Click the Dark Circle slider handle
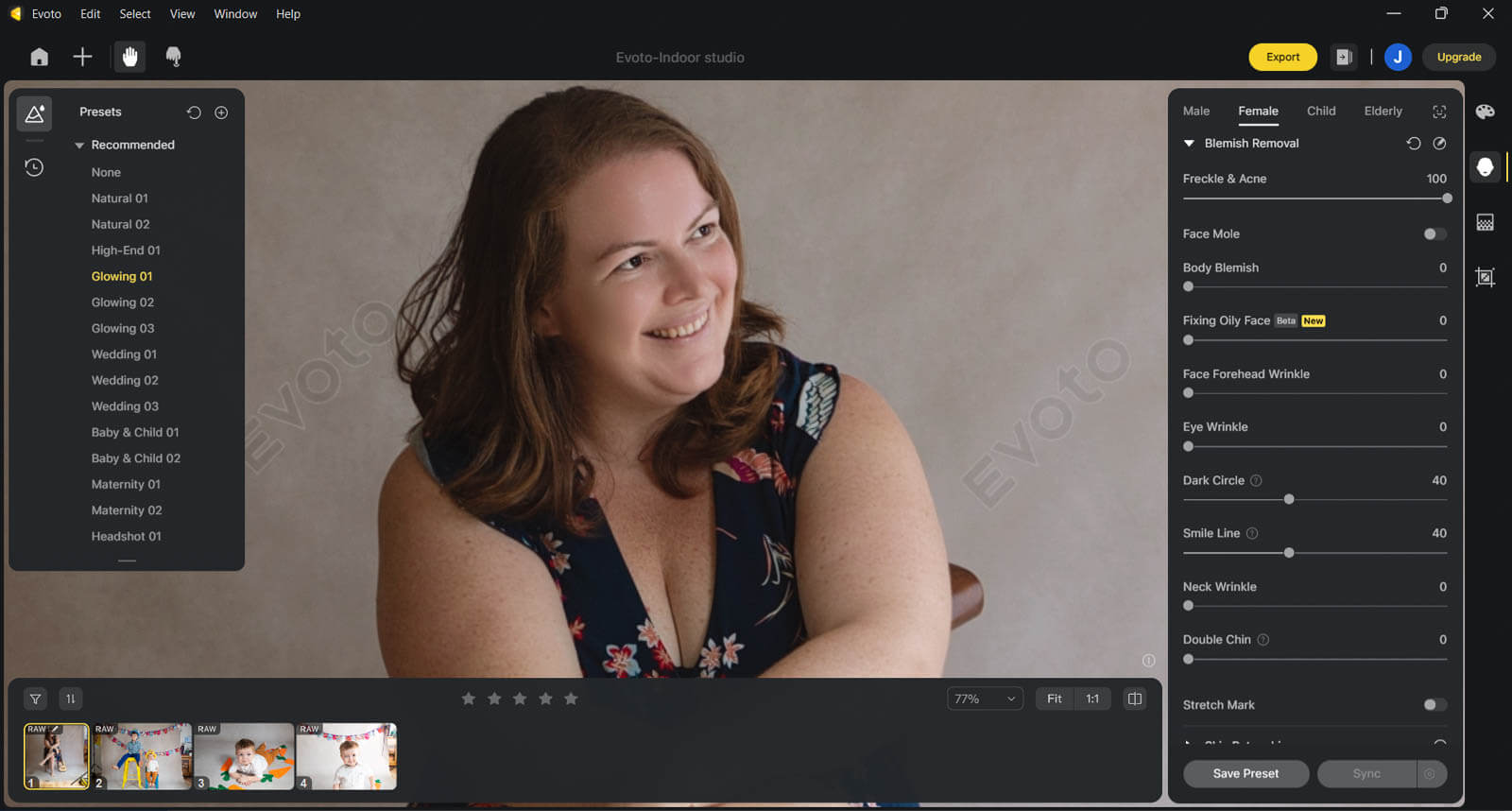The width and height of the screenshot is (1512, 811). [x=1289, y=499]
